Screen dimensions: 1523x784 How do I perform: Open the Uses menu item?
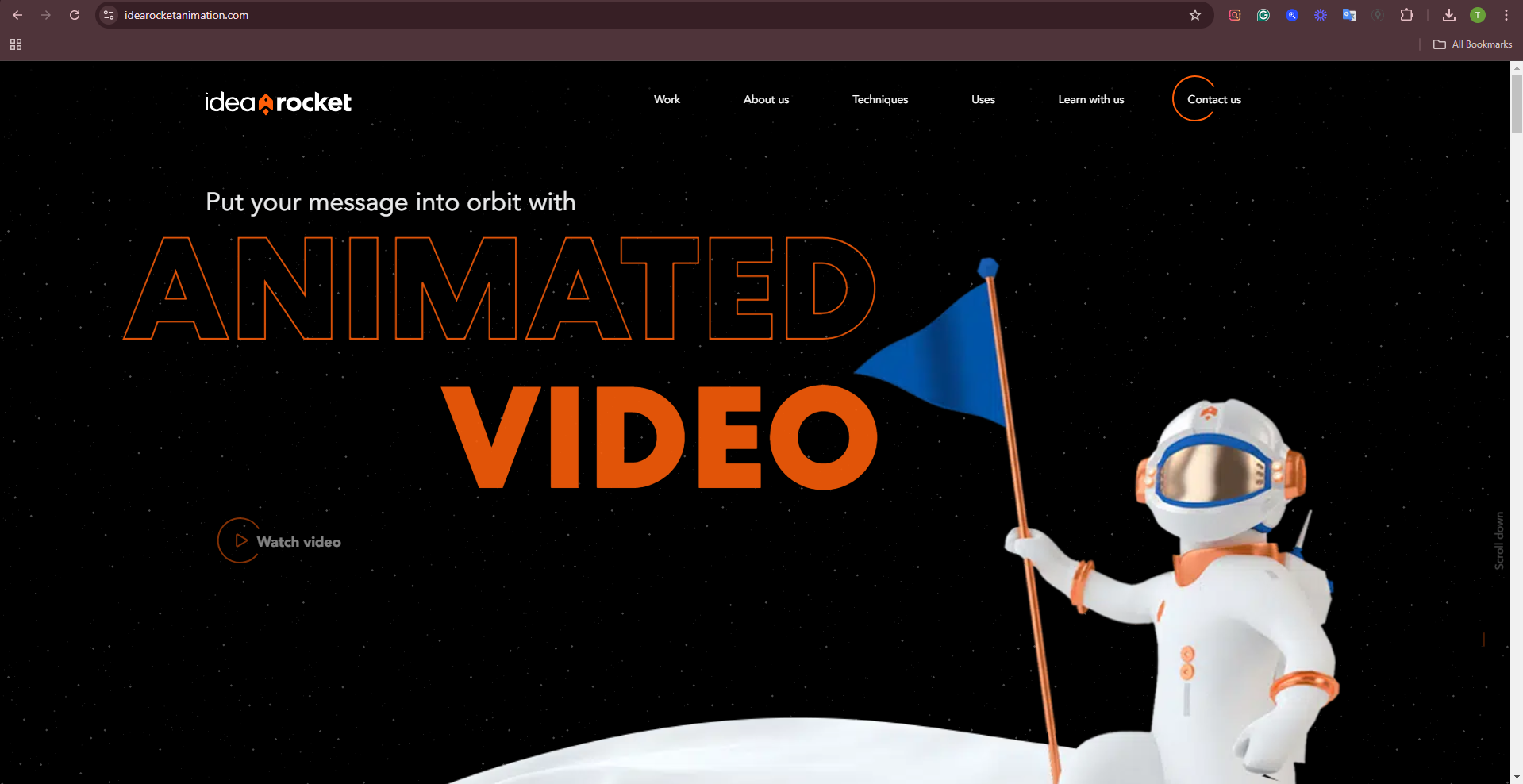pos(983,99)
